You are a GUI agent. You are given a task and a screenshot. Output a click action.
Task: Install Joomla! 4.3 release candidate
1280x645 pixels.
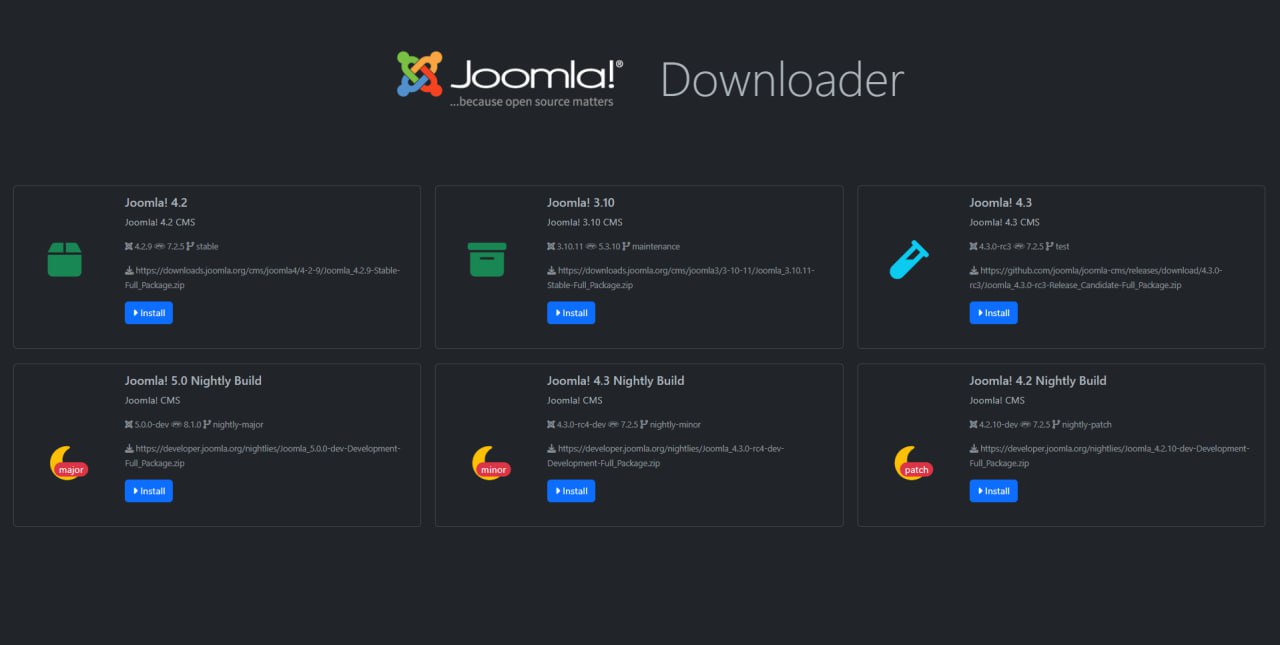click(993, 313)
